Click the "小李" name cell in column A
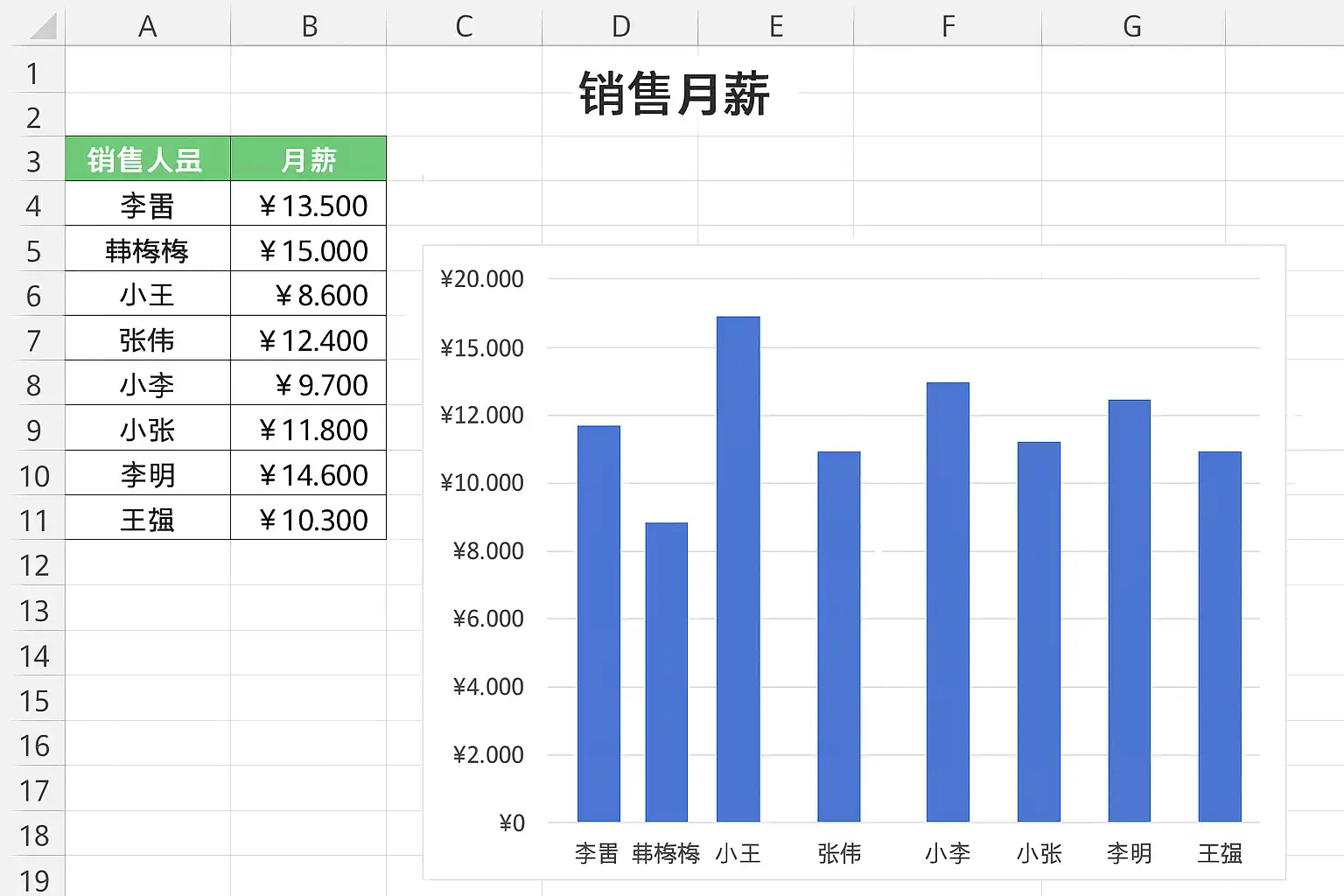 point(148,384)
